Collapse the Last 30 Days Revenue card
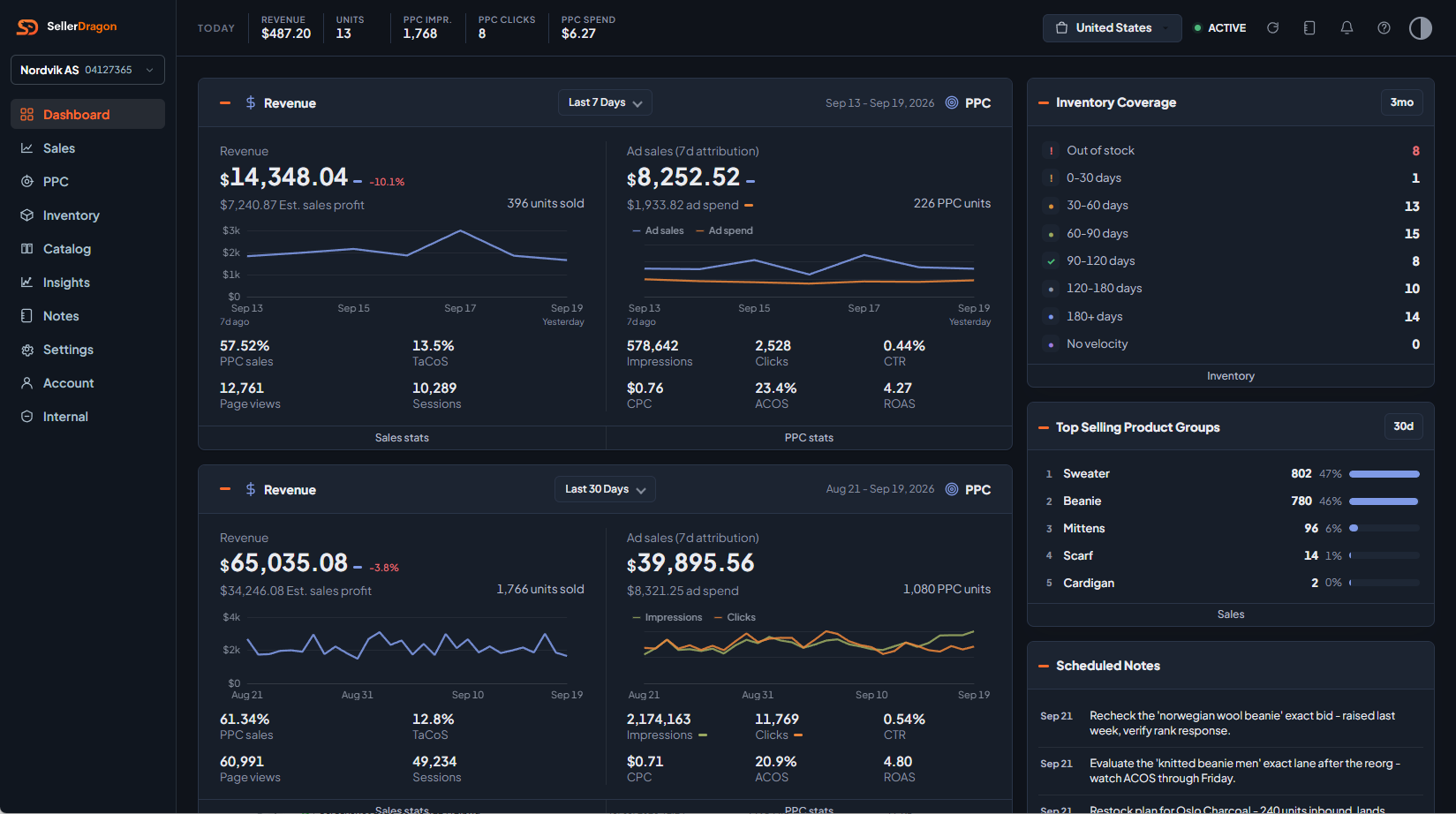The image size is (1456, 814). coord(225,489)
